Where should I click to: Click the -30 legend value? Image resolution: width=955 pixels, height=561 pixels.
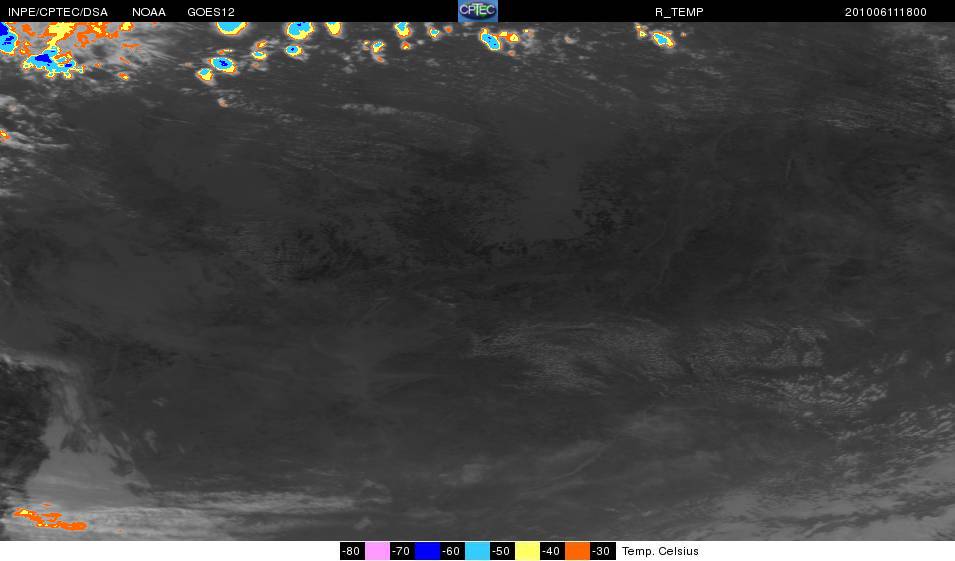point(601,551)
